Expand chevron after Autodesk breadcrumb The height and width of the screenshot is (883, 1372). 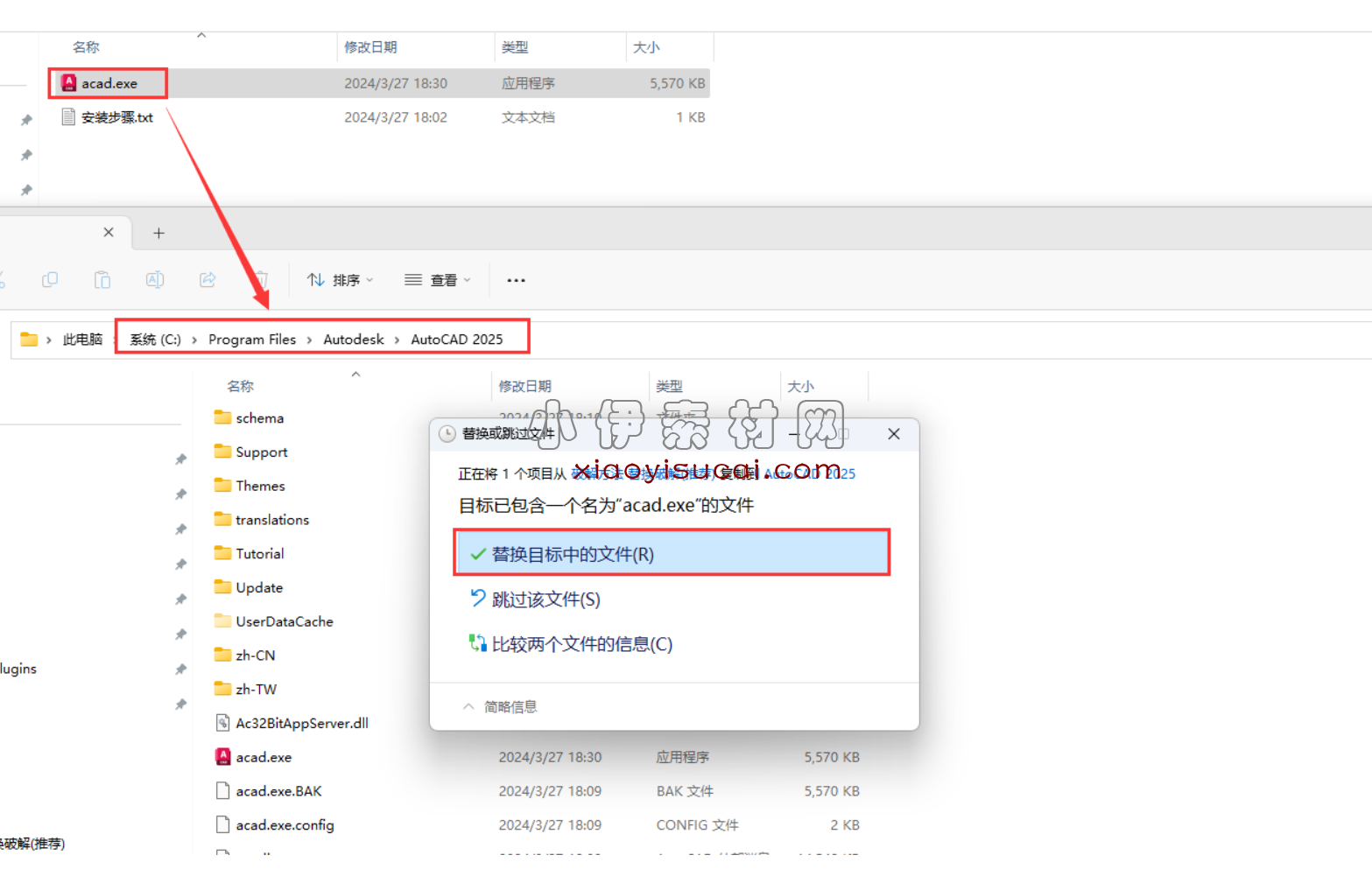coord(397,340)
